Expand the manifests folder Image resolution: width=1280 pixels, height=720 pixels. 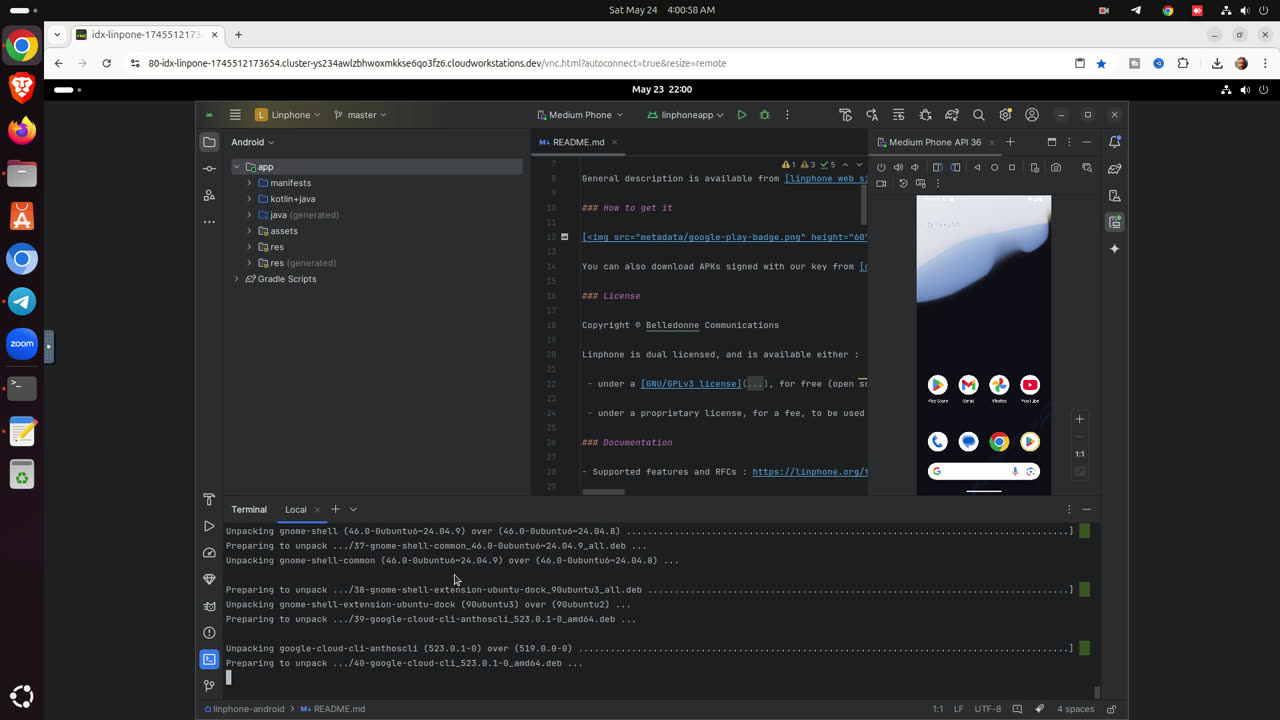249,183
